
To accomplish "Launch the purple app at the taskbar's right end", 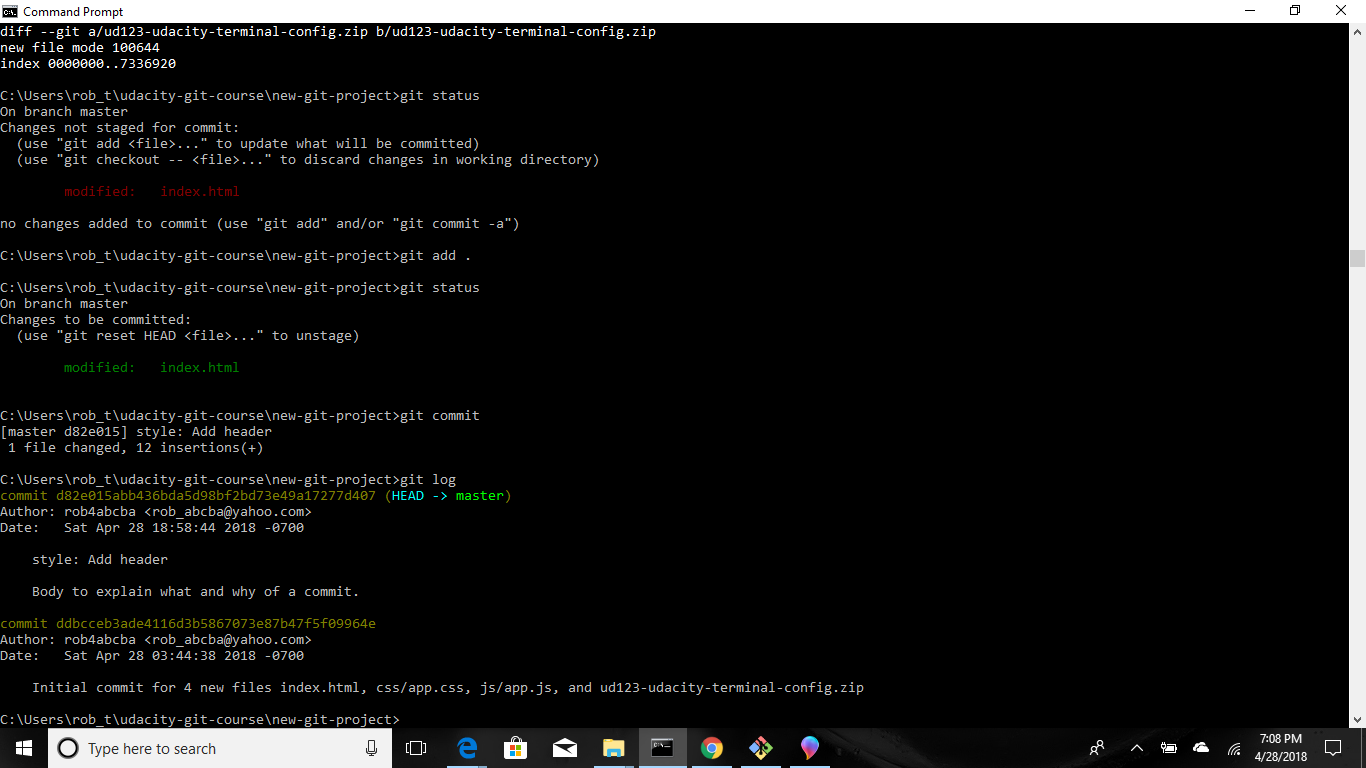I will click(x=809, y=747).
